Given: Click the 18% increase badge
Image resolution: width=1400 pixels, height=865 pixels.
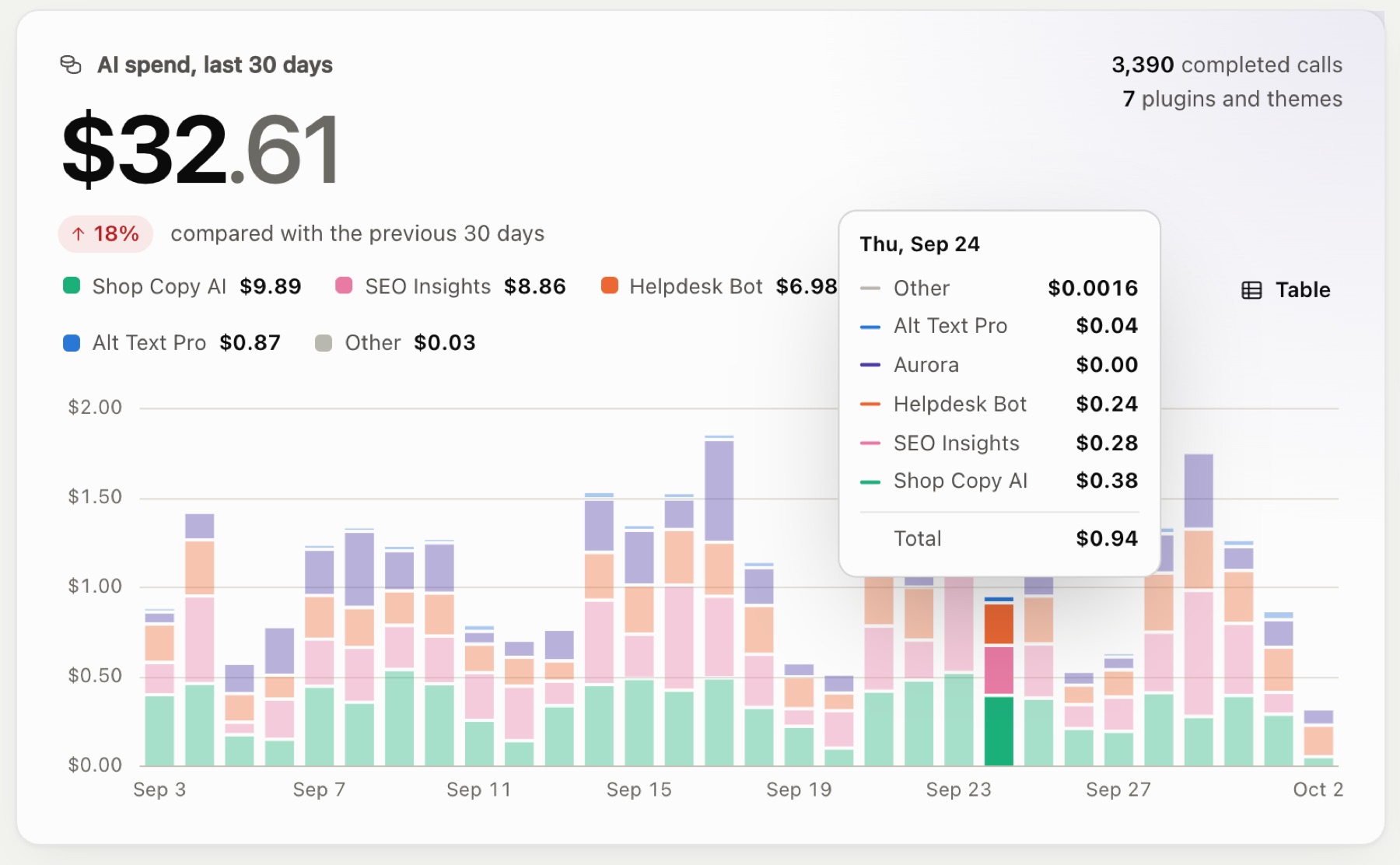Looking at the screenshot, I should click(106, 233).
